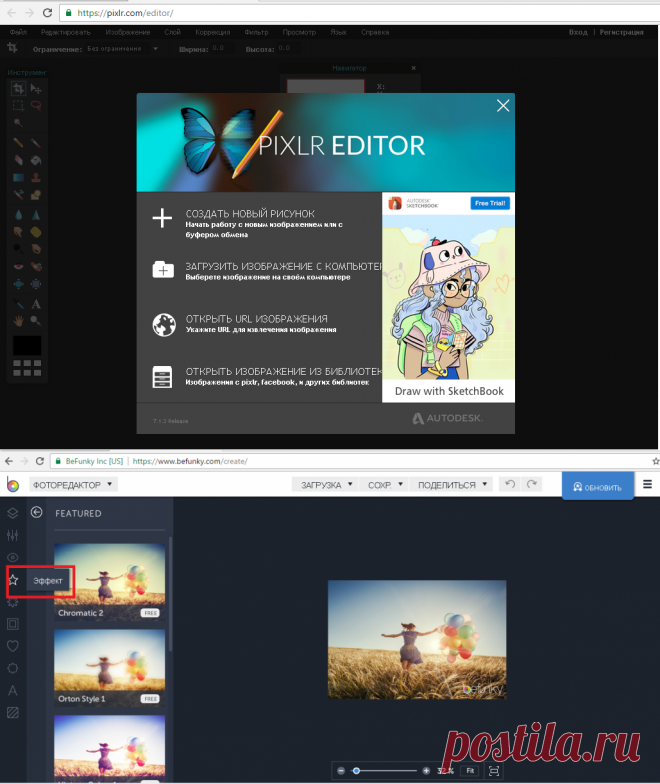The width and height of the screenshot is (660, 784).
Task: Open the BeFunky hamburger menu
Action: [647, 484]
